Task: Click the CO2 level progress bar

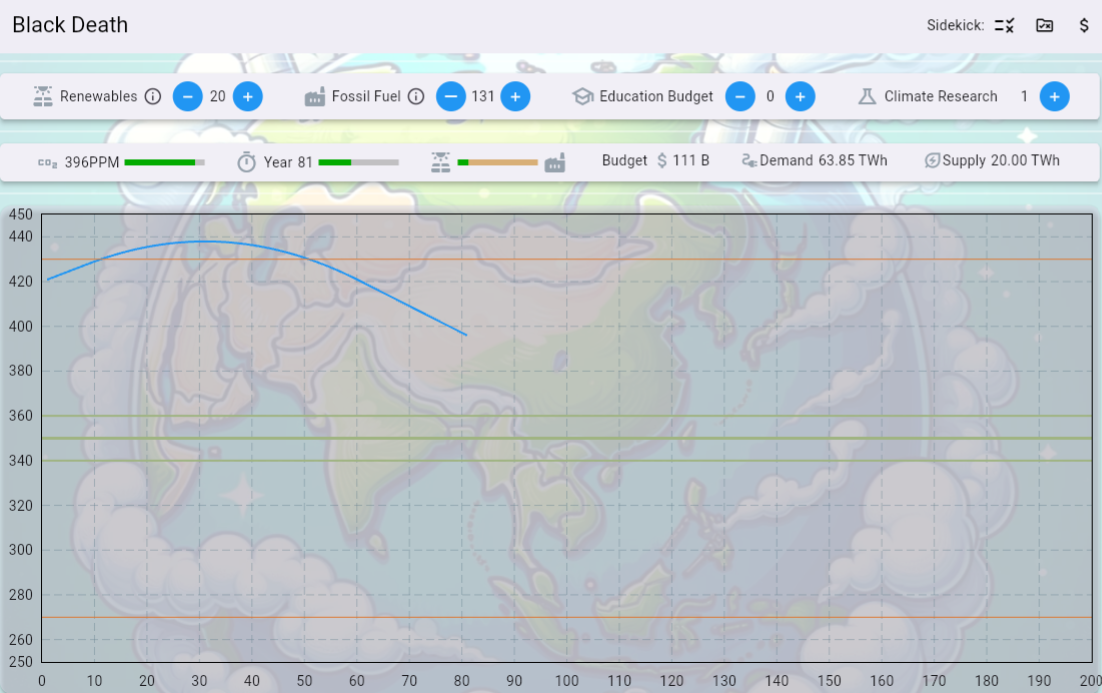Action: (x=164, y=162)
